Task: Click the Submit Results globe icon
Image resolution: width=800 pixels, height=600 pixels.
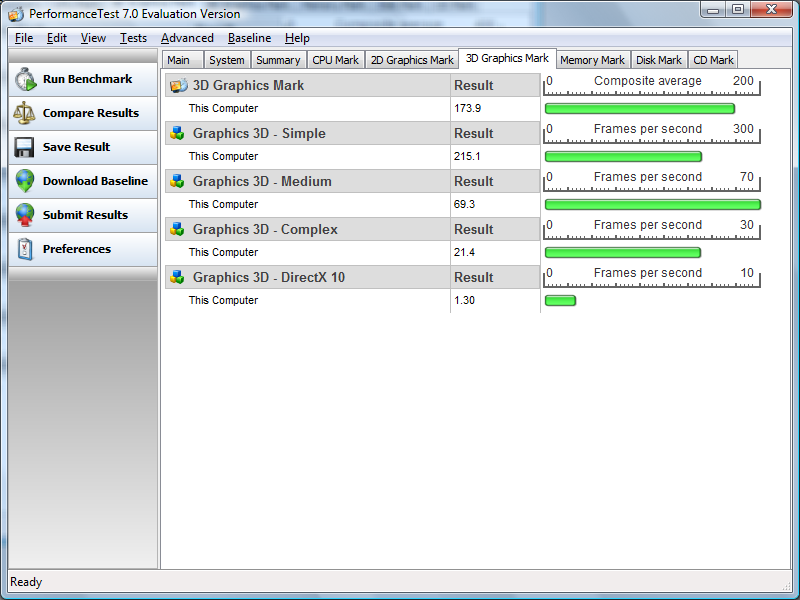Action: point(25,216)
